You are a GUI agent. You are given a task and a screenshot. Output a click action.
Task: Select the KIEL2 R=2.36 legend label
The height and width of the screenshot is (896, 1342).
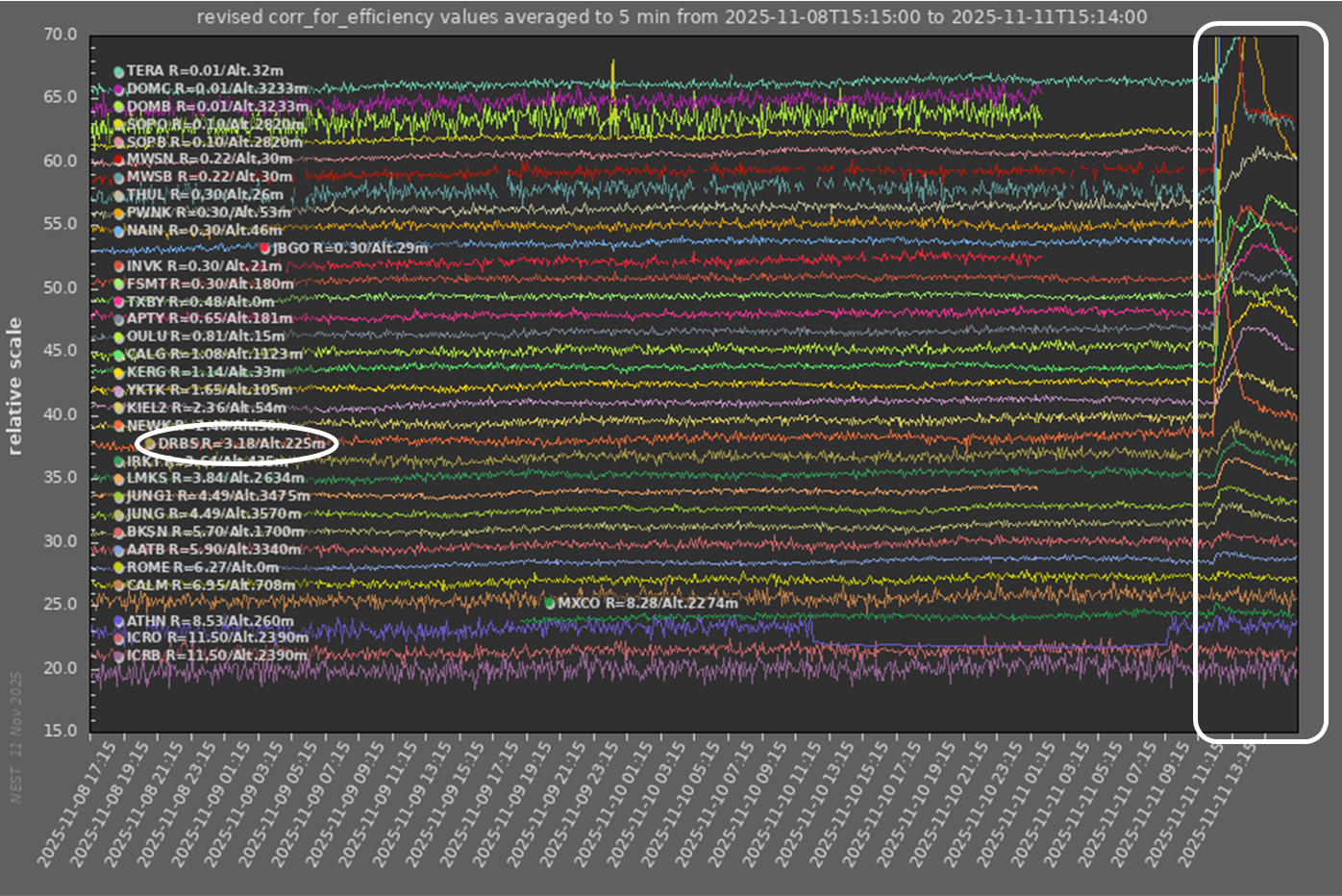[206, 408]
